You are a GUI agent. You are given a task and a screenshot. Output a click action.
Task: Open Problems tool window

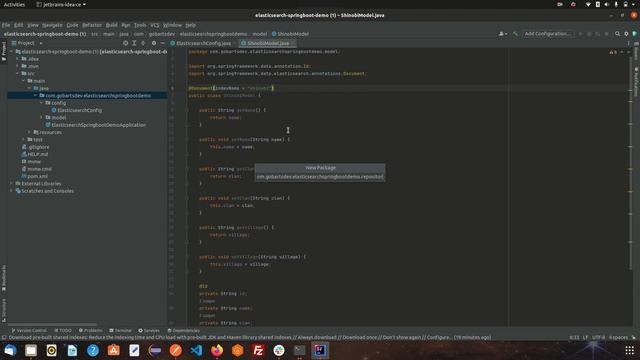[x=91, y=331]
